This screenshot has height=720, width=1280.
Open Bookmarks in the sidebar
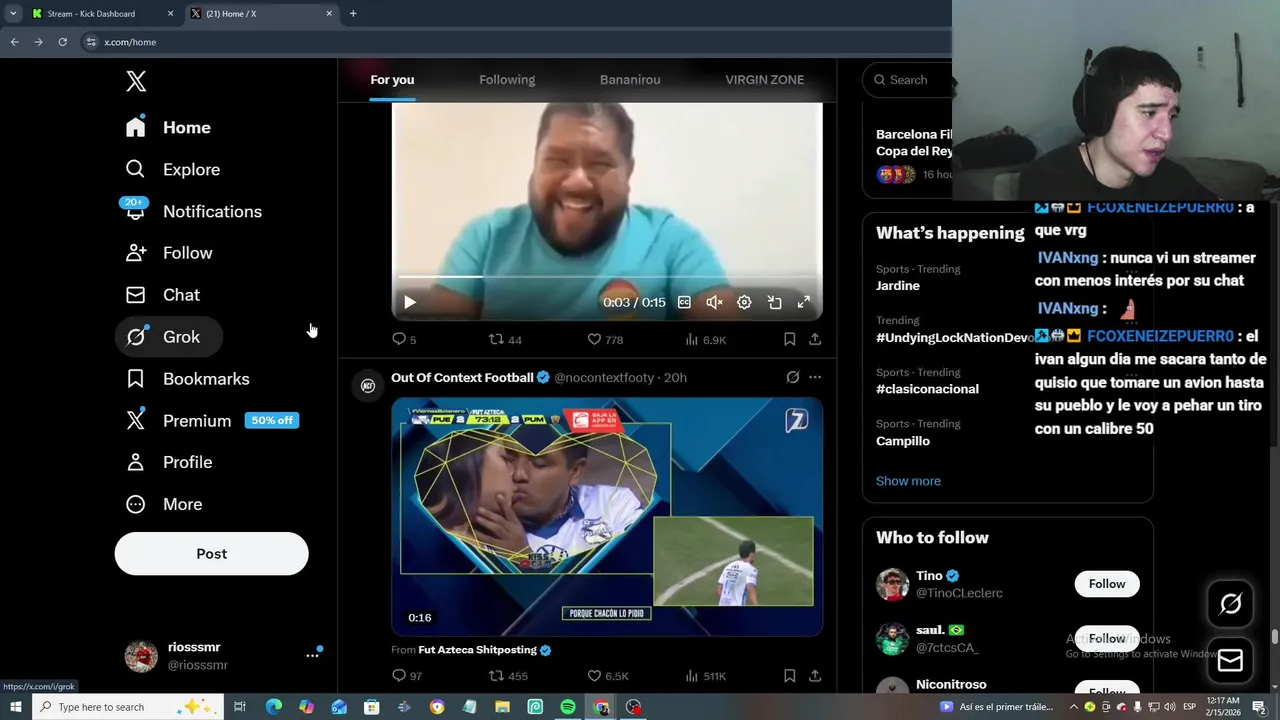coord(187,379)
